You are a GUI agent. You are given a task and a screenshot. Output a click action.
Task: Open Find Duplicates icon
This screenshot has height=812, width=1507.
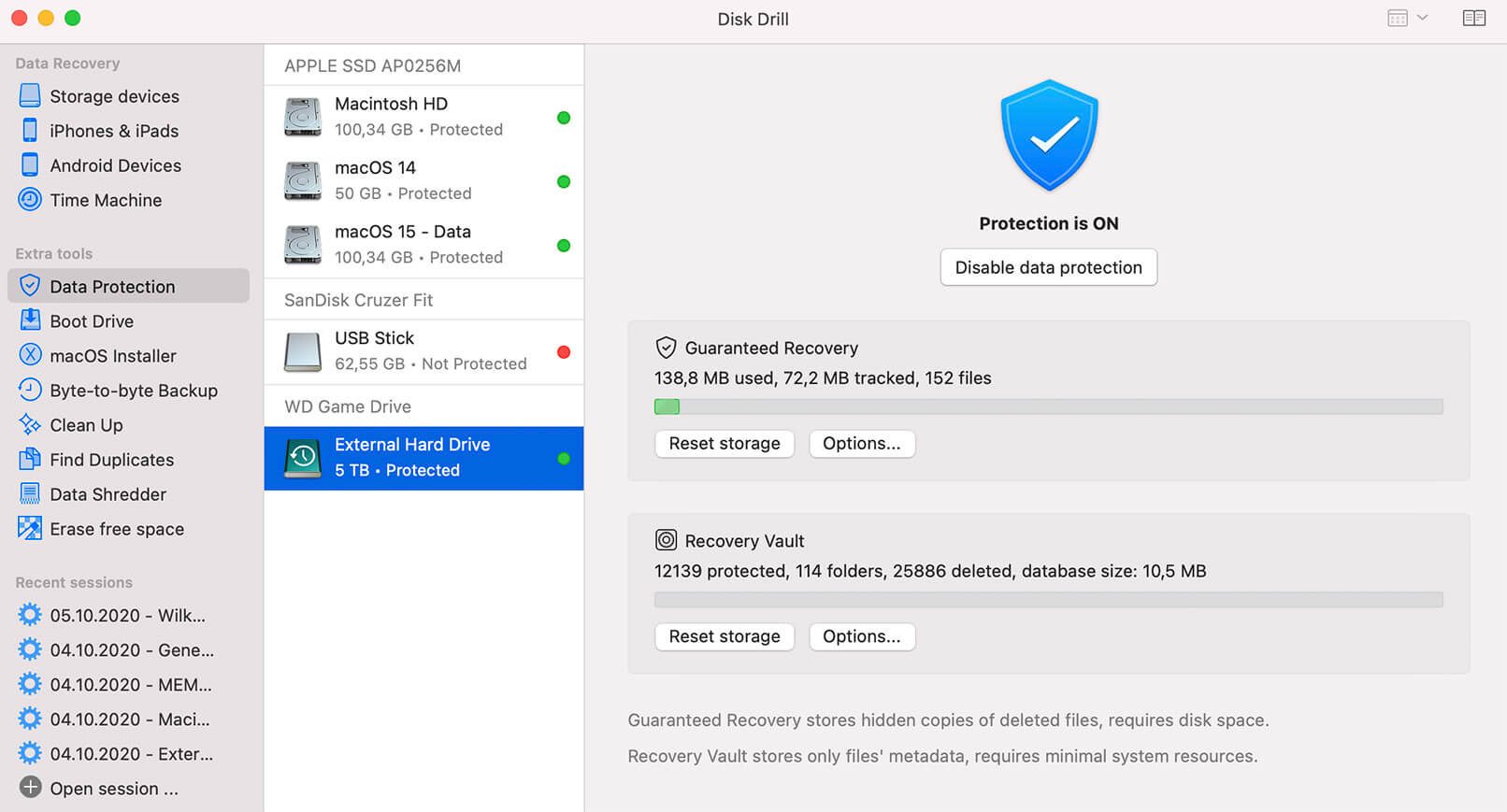30,459
